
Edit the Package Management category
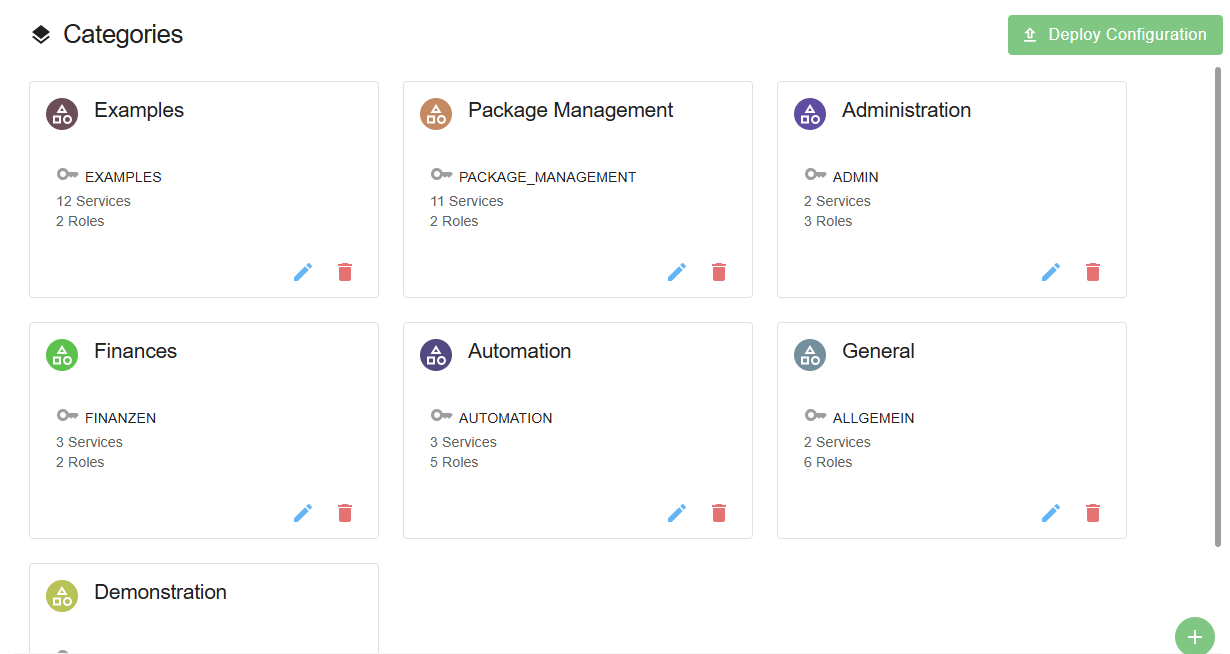[677, 272]
